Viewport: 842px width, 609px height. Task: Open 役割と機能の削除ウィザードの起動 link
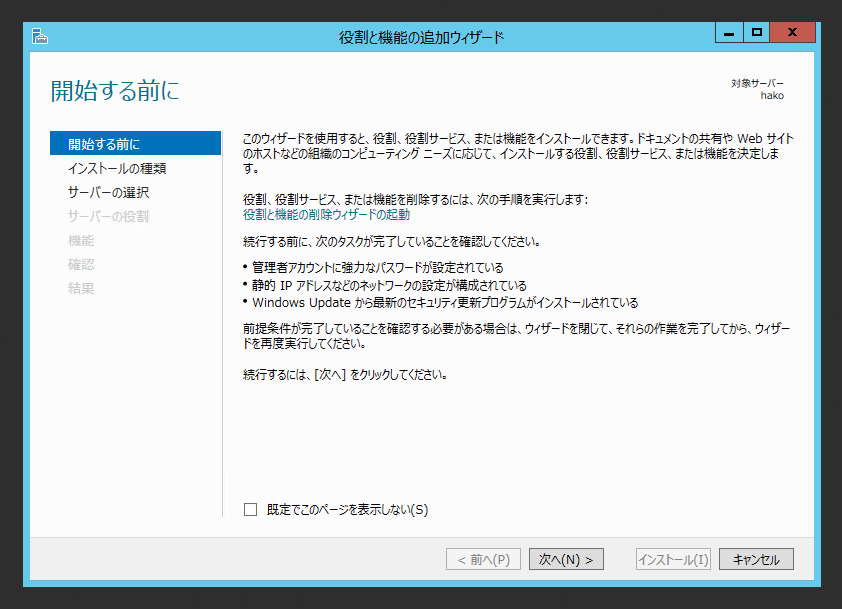pos(326,215)
